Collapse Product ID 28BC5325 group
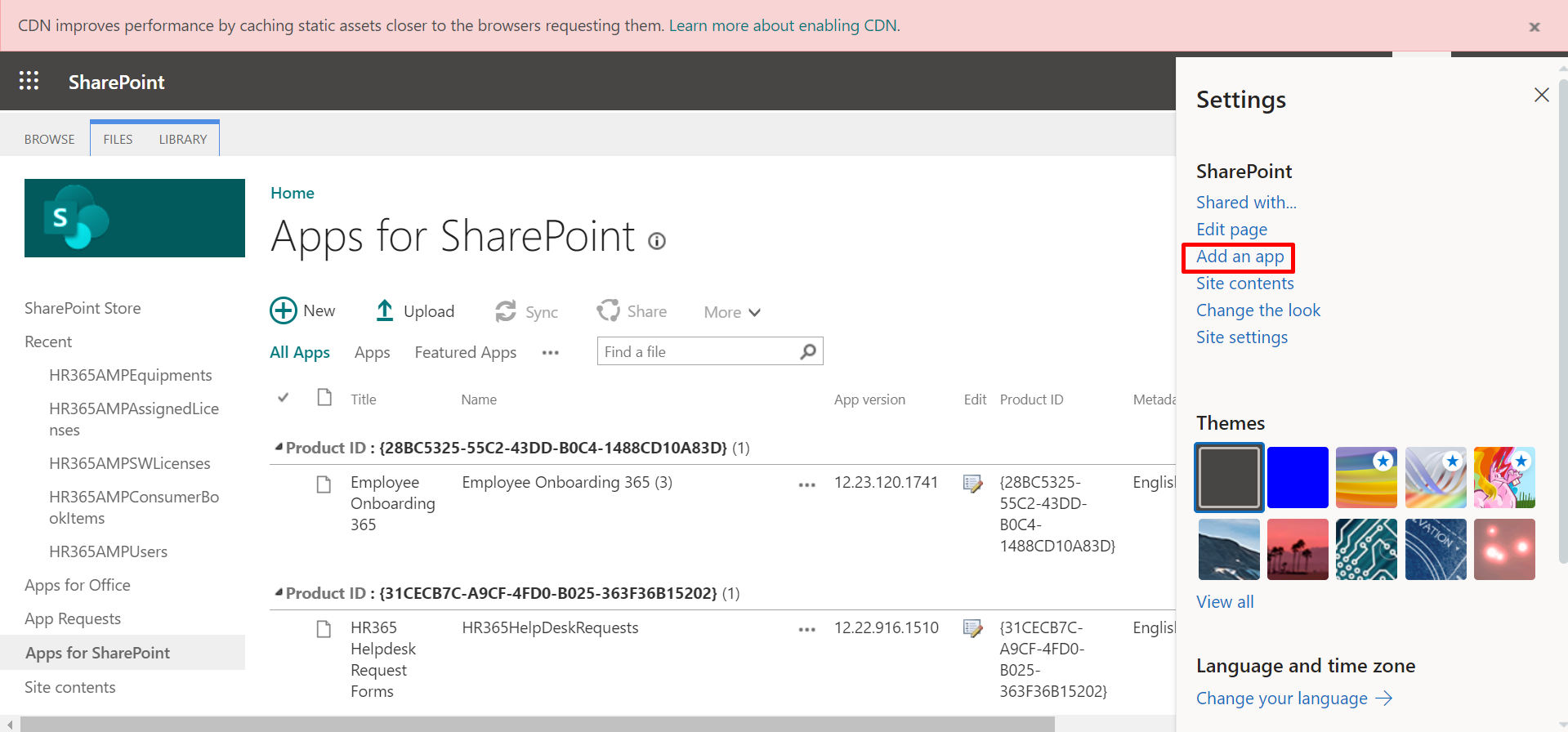The height and width of the screenshot is (732, 1568). (279, 447)
